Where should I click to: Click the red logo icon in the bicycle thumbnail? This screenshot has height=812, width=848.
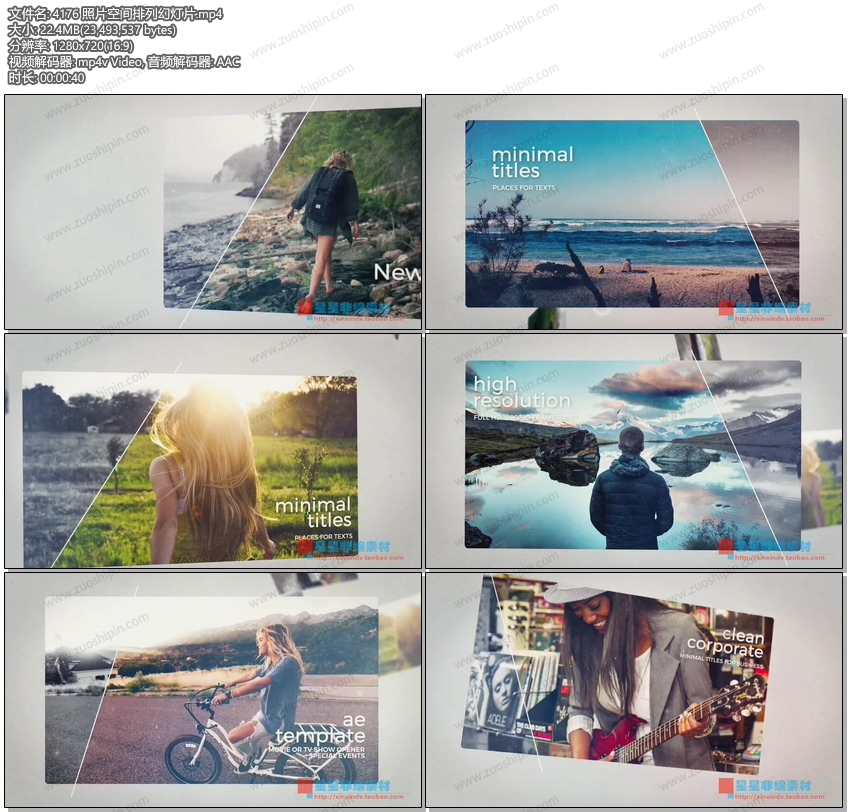tap(304, 787)
